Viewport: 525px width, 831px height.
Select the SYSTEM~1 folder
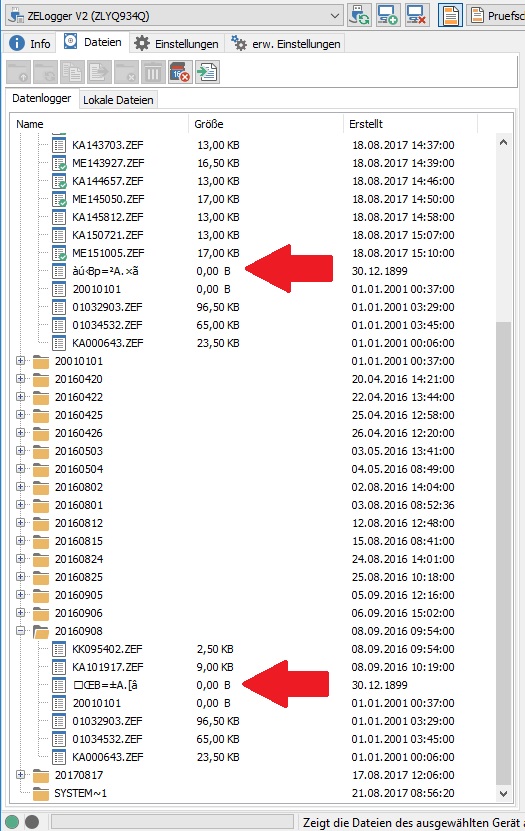coord(81,793)
